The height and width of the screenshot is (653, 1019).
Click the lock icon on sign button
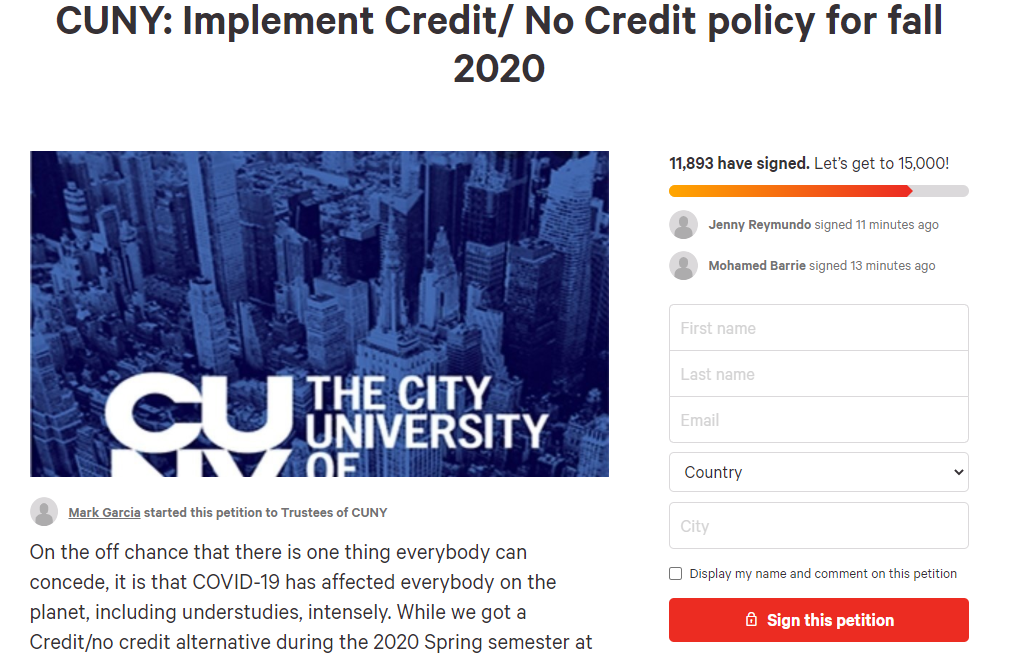tap(752, 620)
